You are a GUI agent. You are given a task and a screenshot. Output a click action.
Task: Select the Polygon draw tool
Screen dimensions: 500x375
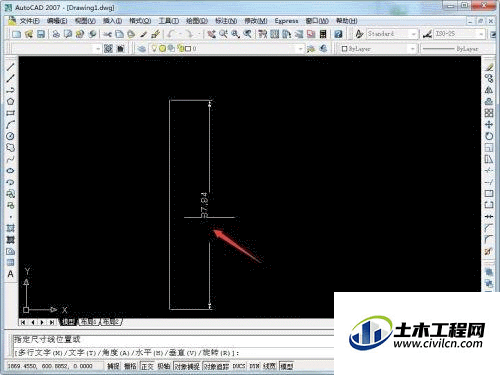(x=10, y=102)
